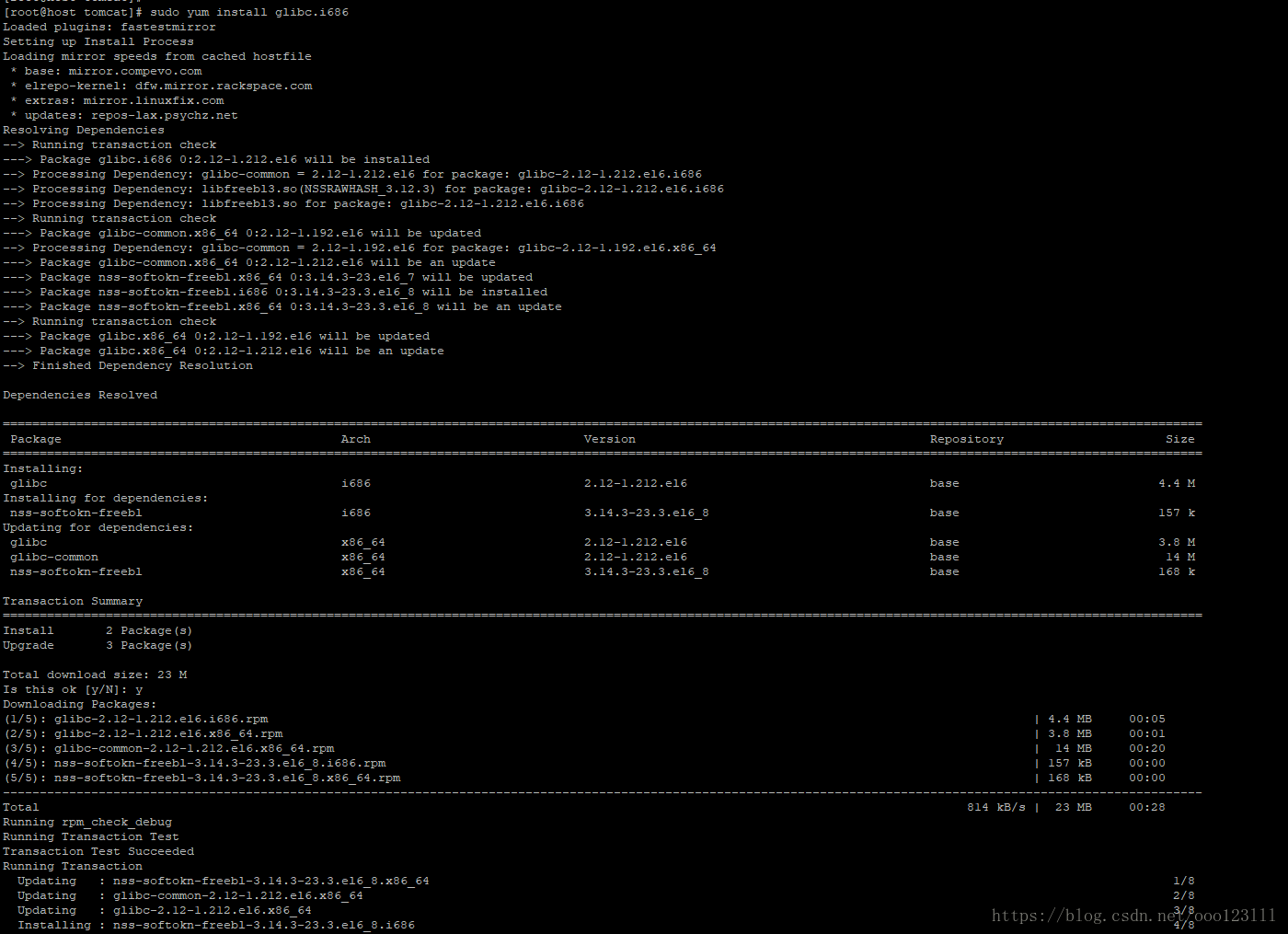Click the glibc-common row in the package table
1288x934 pixels.
click(54, 557)
